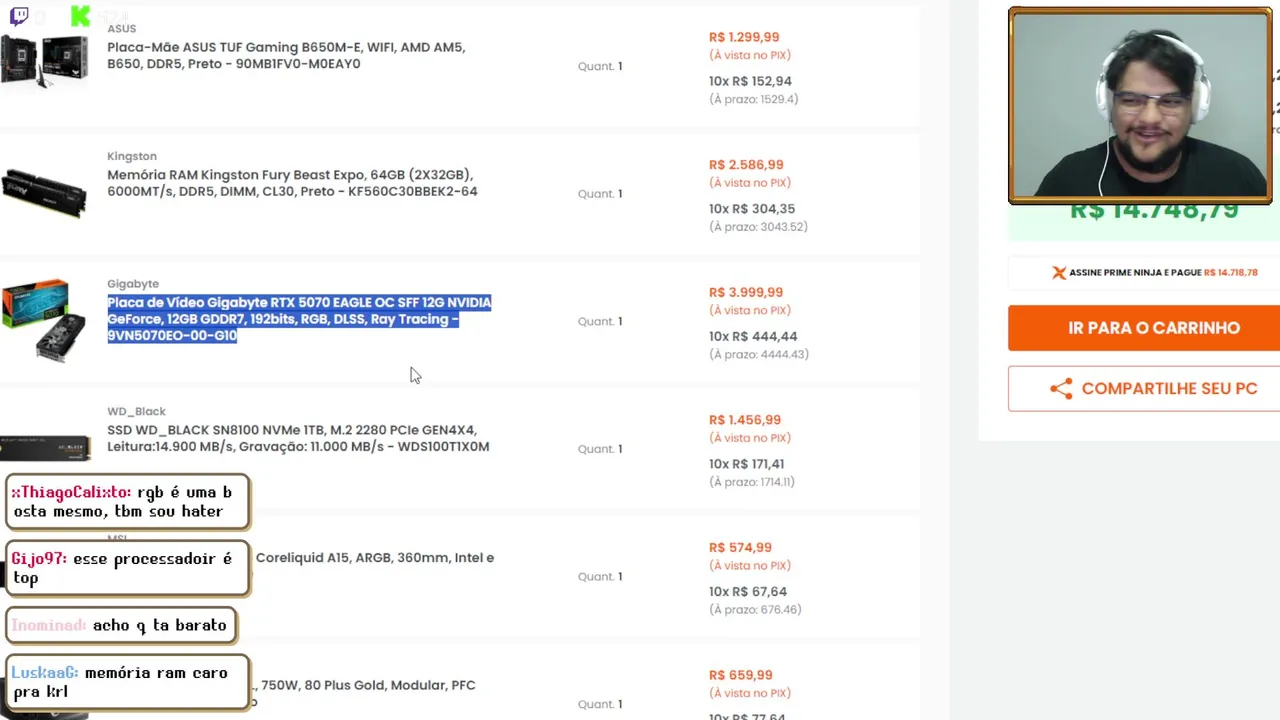
Task: Open Memória RAM Kingston Fury Beast link
Action: [x=292, y=183]
